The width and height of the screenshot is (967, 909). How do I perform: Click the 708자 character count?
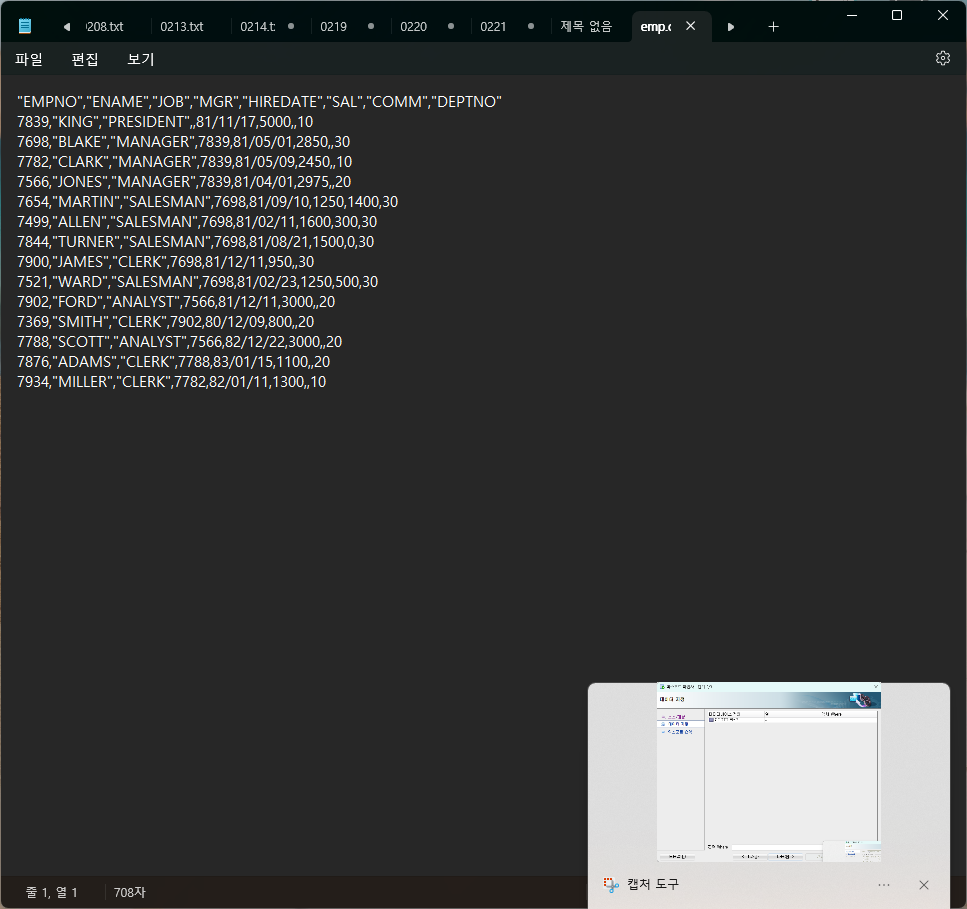(130, 892)
